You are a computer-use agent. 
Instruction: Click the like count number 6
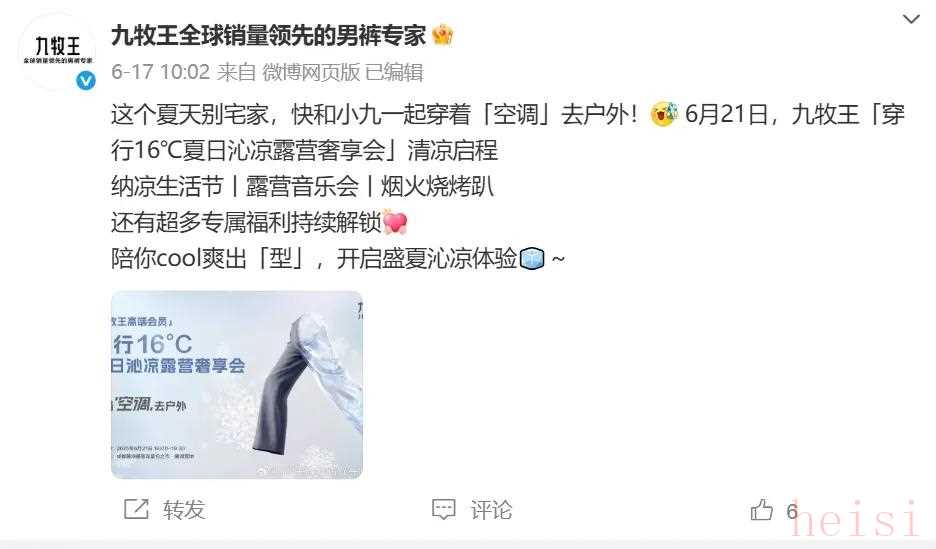pos(792,510)
